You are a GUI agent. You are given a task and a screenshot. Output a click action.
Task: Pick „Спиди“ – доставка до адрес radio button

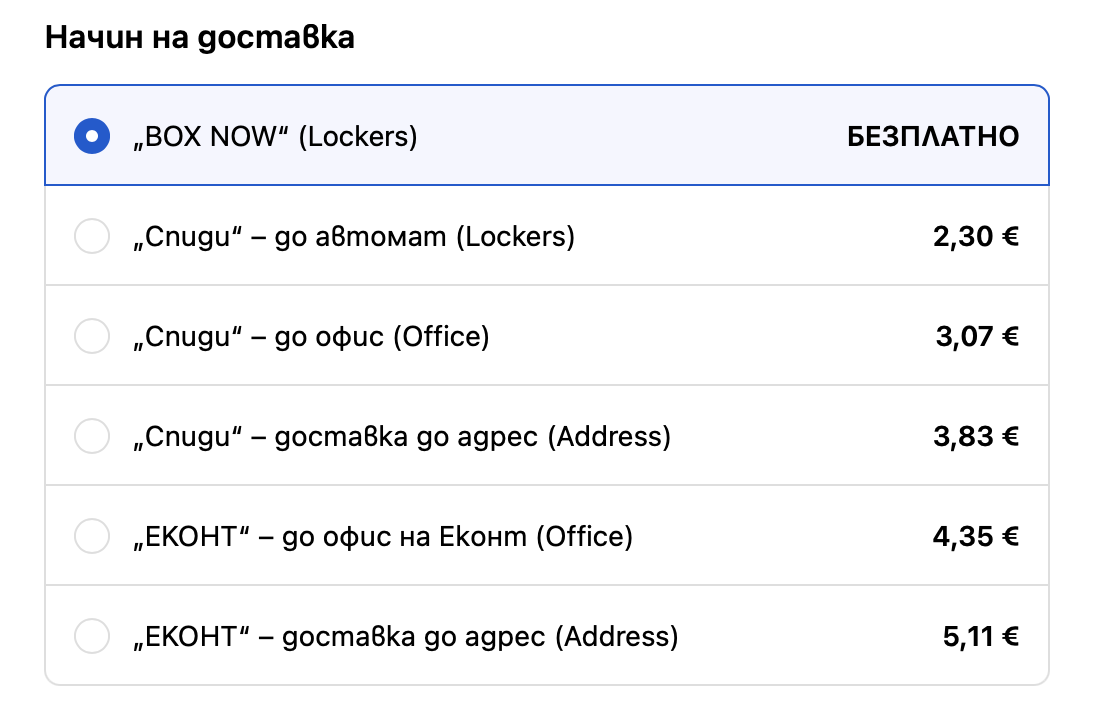pos(92,437)
